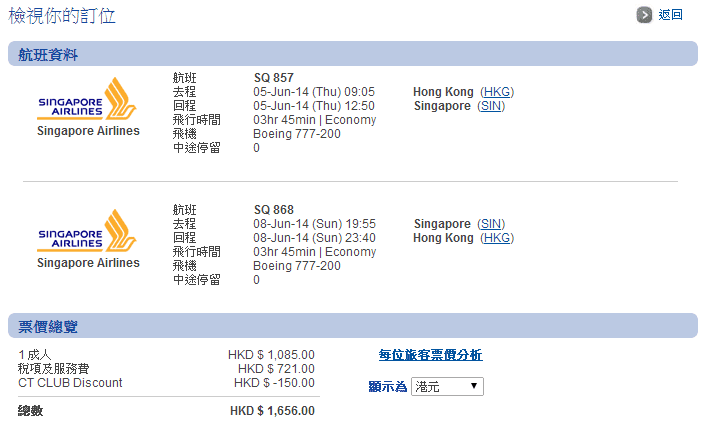
Task: Click the Singapore Airlines name under first logo
Action: (x=89, y=131)
